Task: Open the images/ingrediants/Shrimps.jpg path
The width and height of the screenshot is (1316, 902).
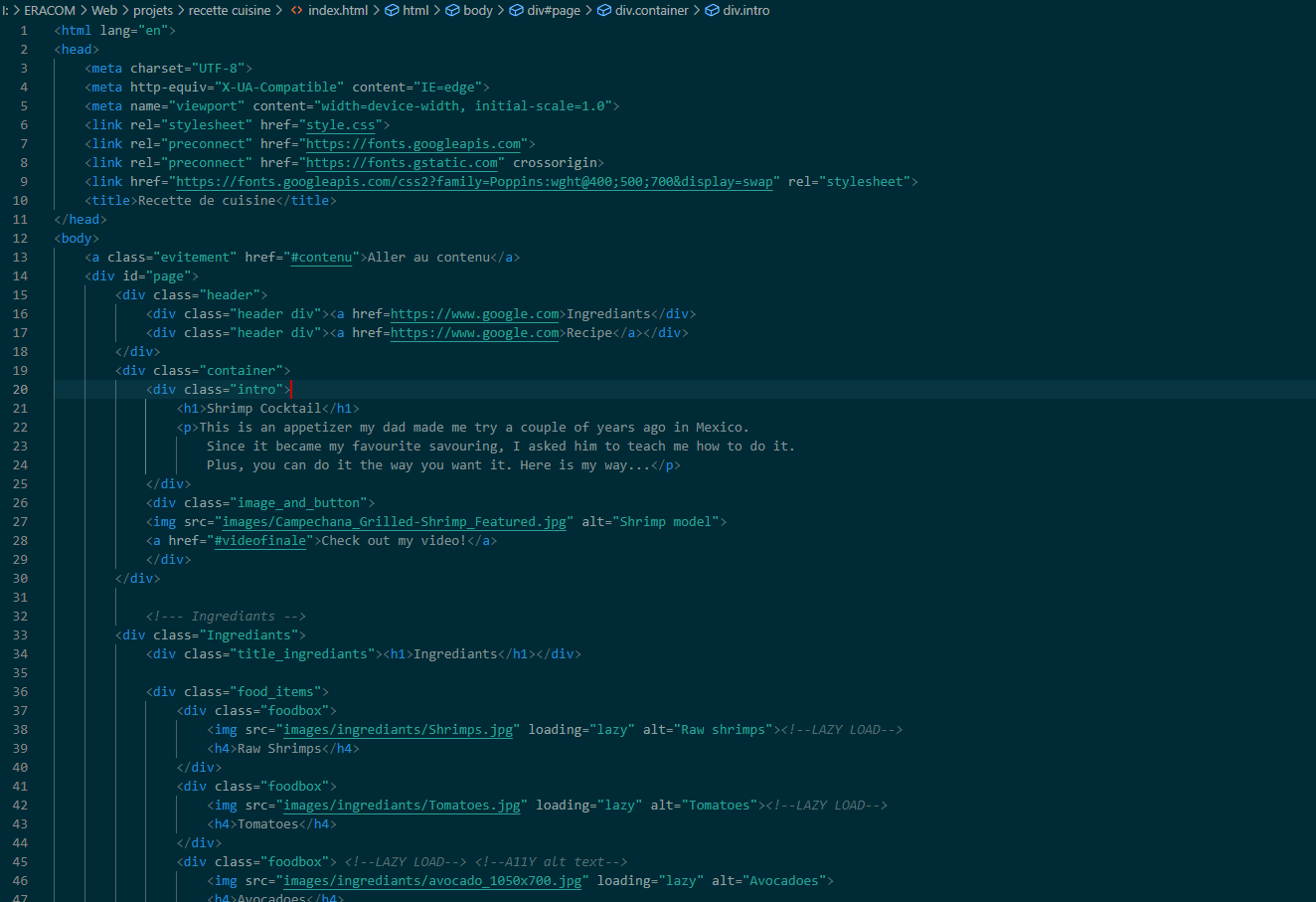Action: coord(399,730)
